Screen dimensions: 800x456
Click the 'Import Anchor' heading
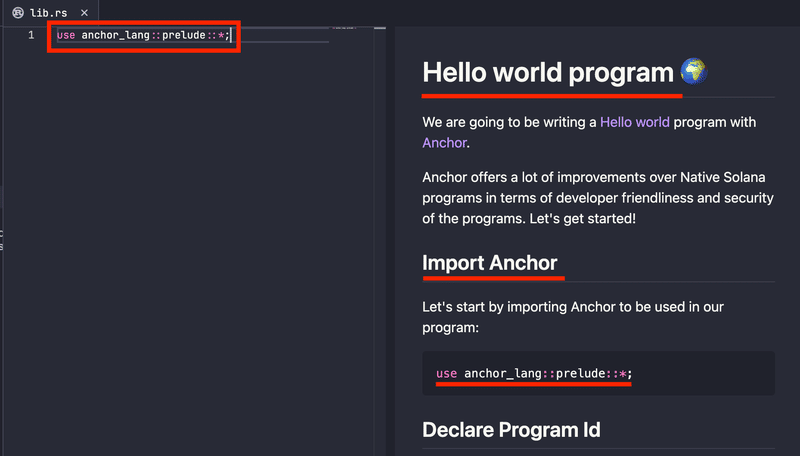point(489,263)
